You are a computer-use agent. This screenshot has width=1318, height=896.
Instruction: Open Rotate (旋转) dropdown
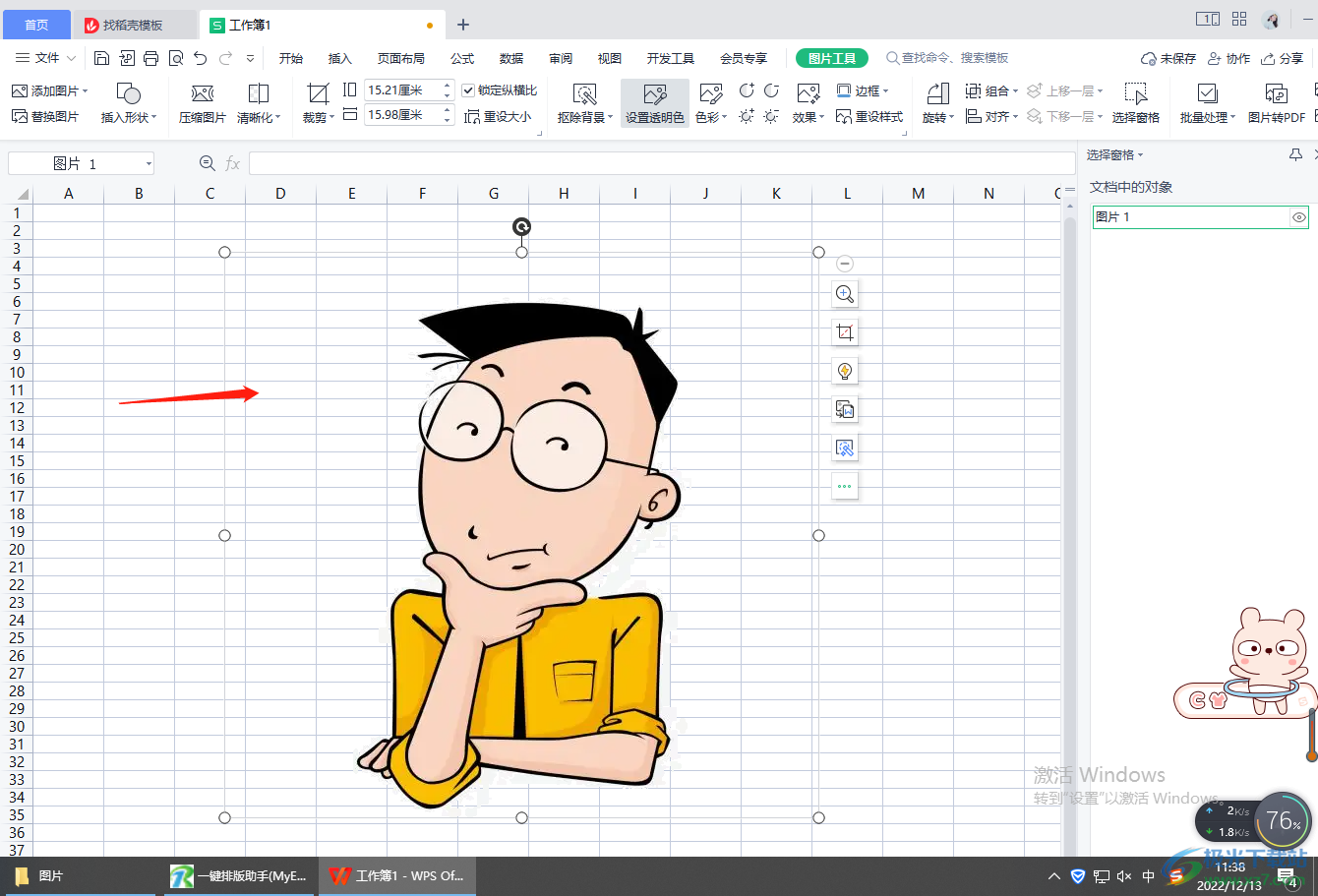click(x=938, y=103)
